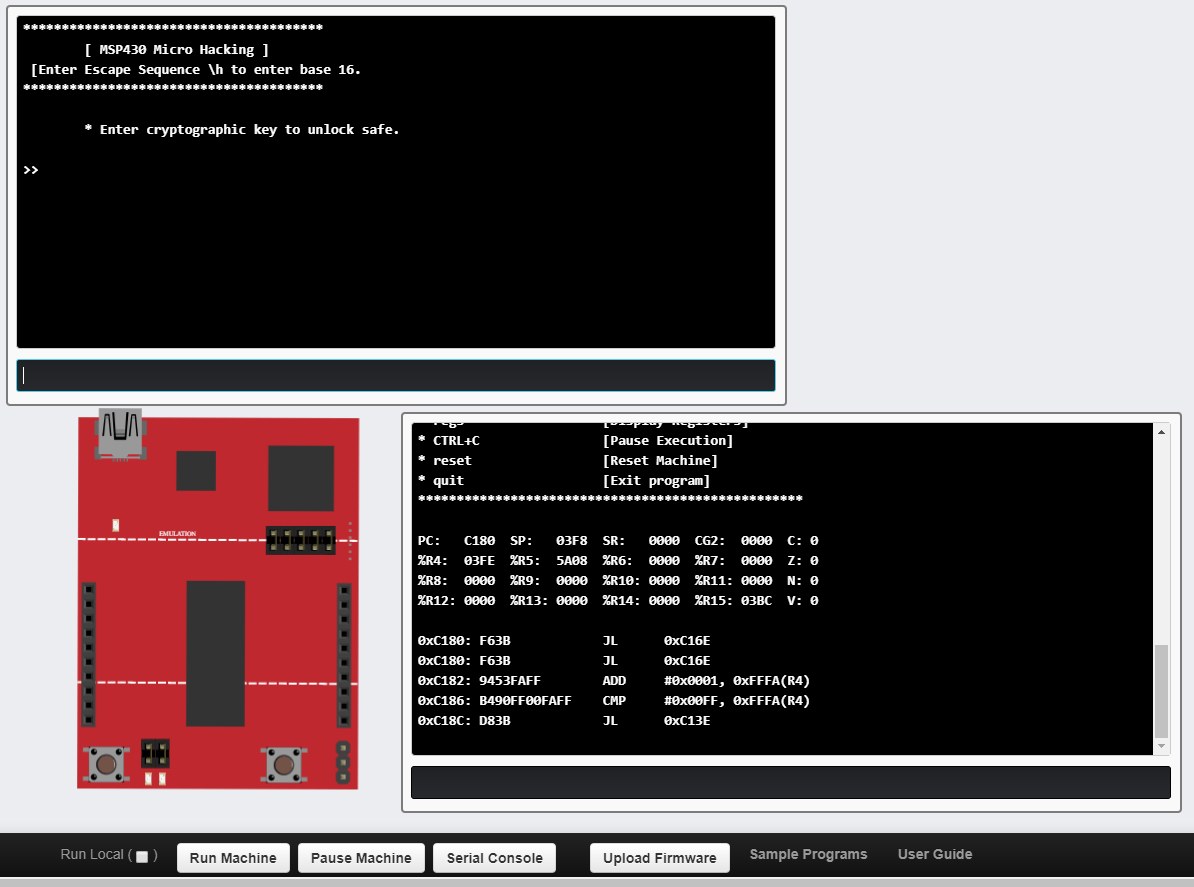
Task: Focus the debugger command input field
Action: click(x=790, y=783)
